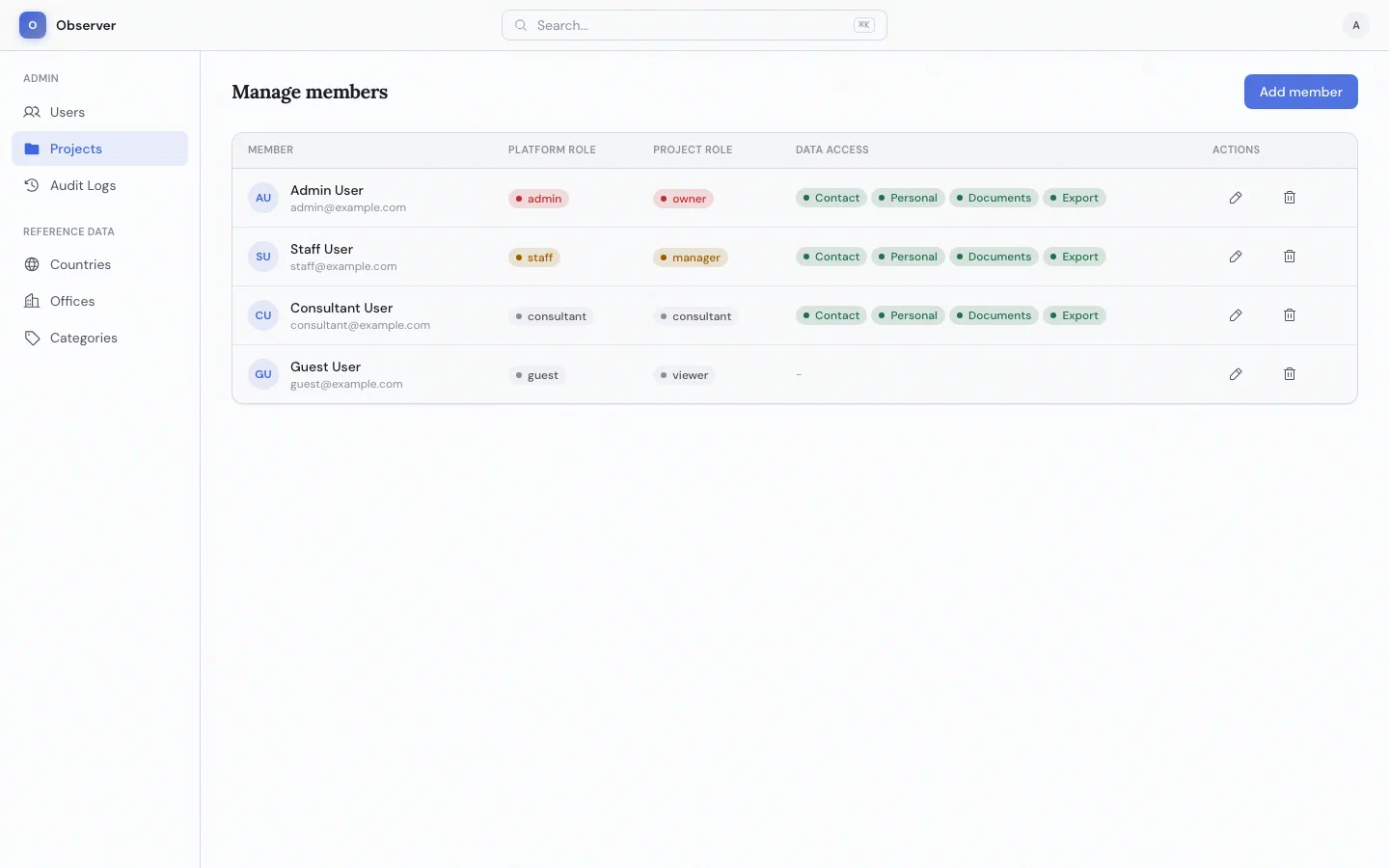Open Audit Logs in the sidebar
The height and width of the screenshot is (868, 1389).
click(99, 185)
